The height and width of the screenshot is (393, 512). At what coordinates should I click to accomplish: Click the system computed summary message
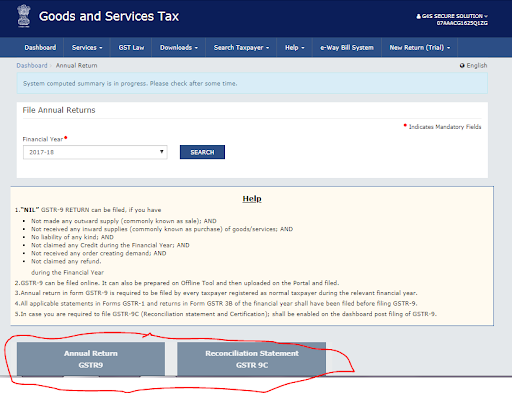130,83
